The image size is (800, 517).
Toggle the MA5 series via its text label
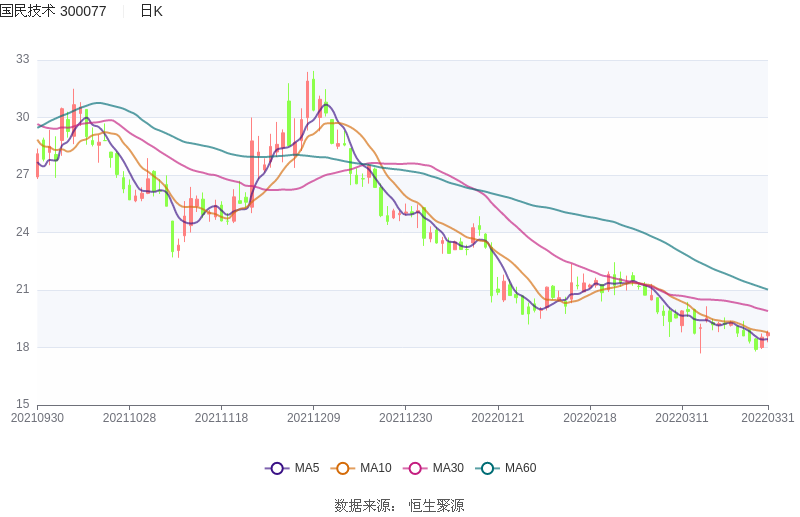click(x=306, y=468)
